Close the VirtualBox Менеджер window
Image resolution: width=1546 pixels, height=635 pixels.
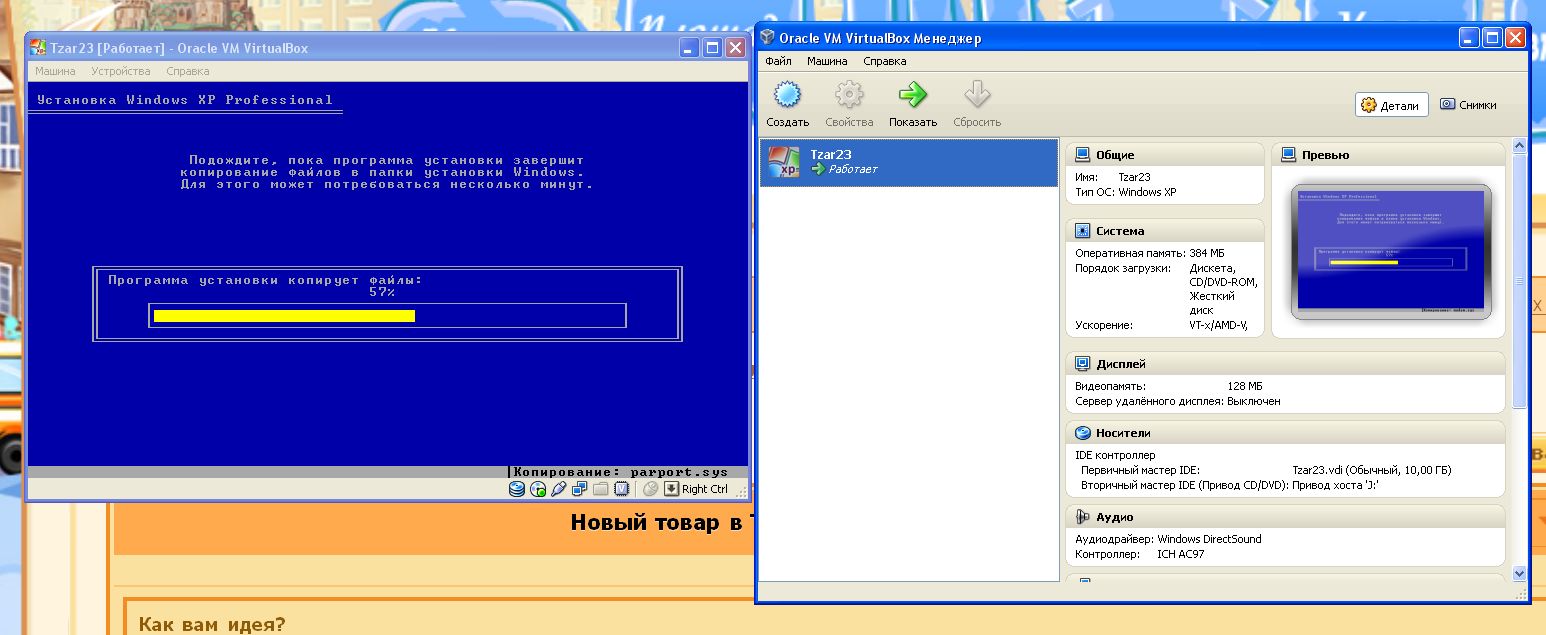1515,38
